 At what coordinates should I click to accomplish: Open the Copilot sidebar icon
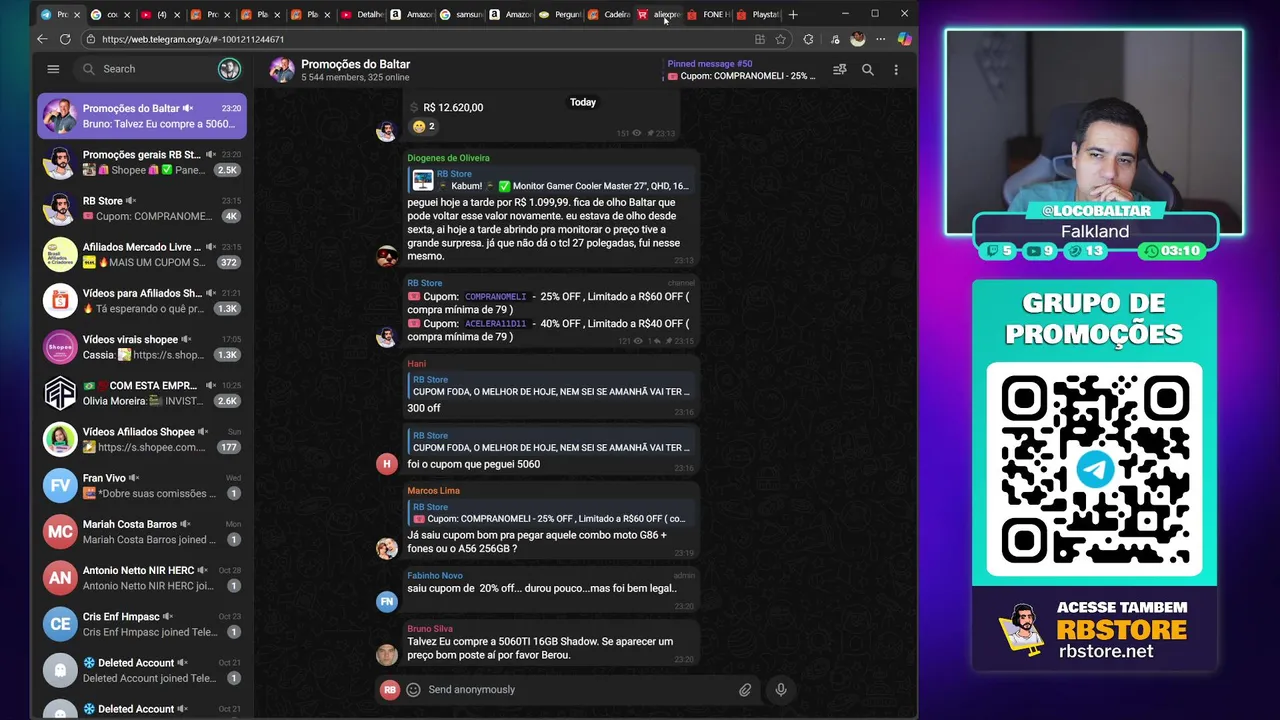point(904,39)
